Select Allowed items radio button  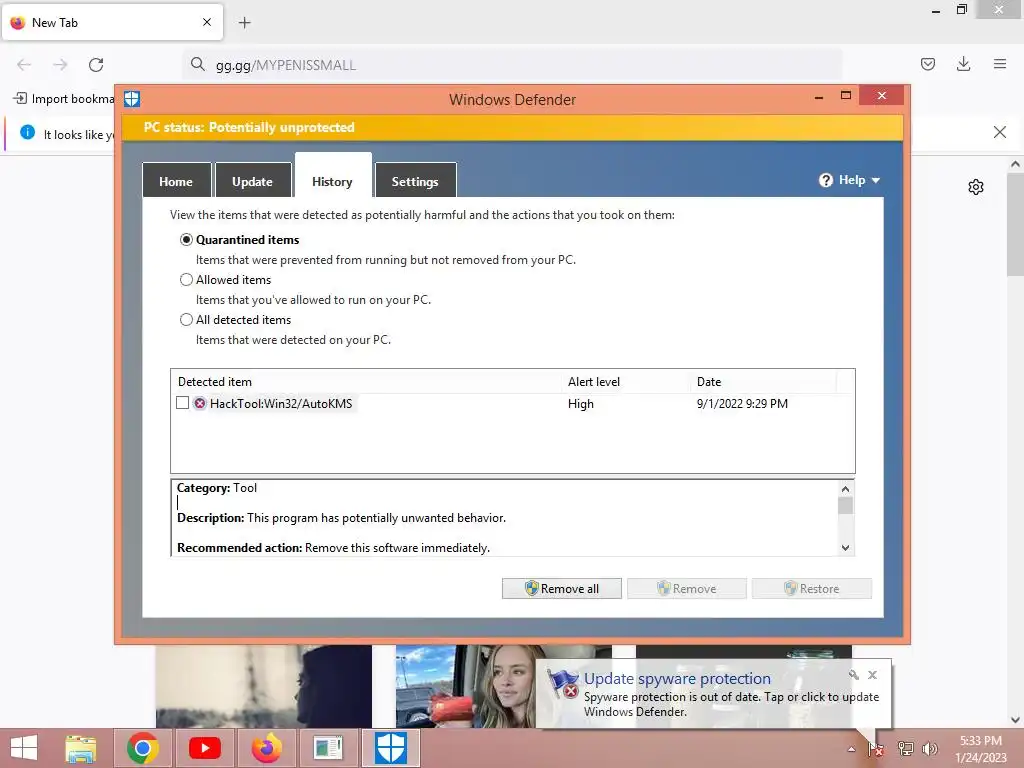pos(186,280)
